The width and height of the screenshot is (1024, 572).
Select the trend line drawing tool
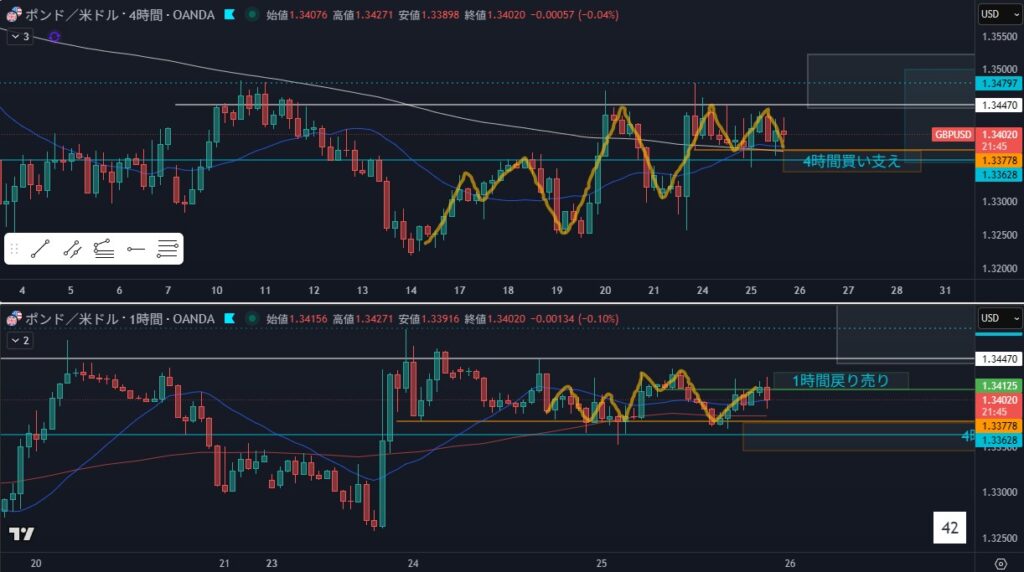pos(40,249)
